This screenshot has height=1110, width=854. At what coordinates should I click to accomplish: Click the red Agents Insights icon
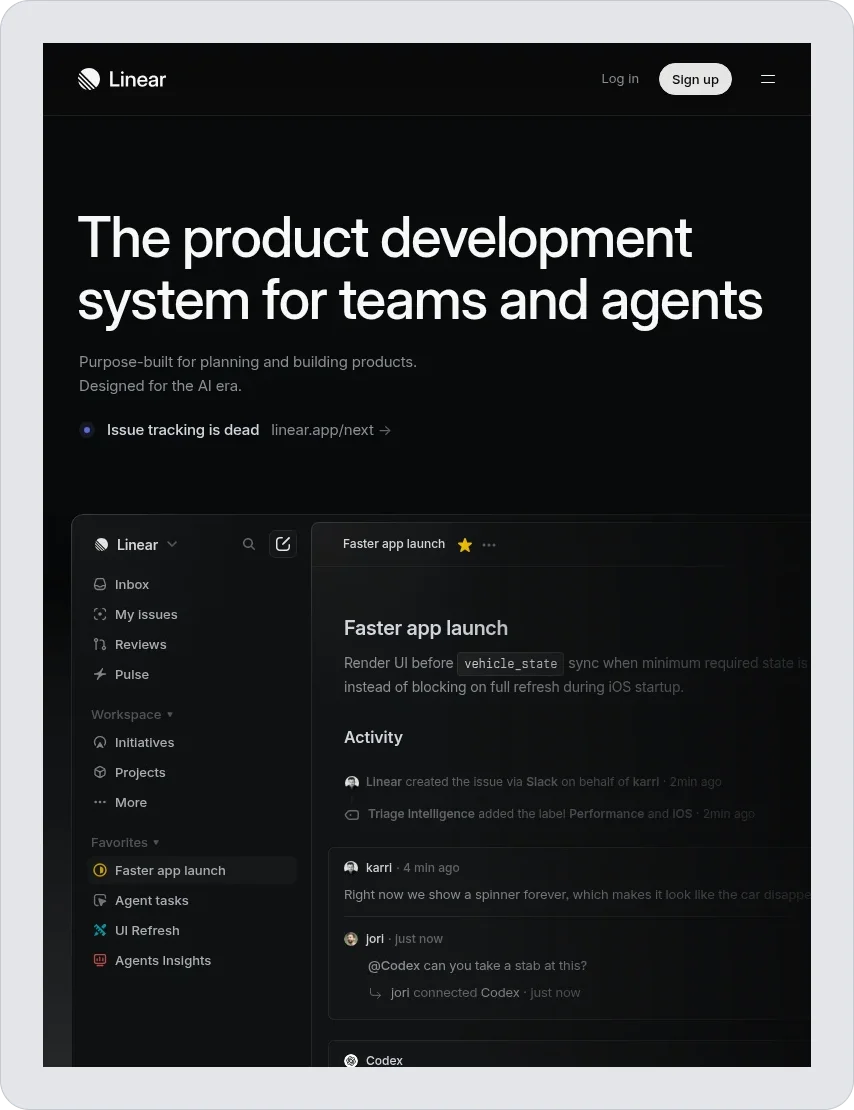tap(100, 960)
